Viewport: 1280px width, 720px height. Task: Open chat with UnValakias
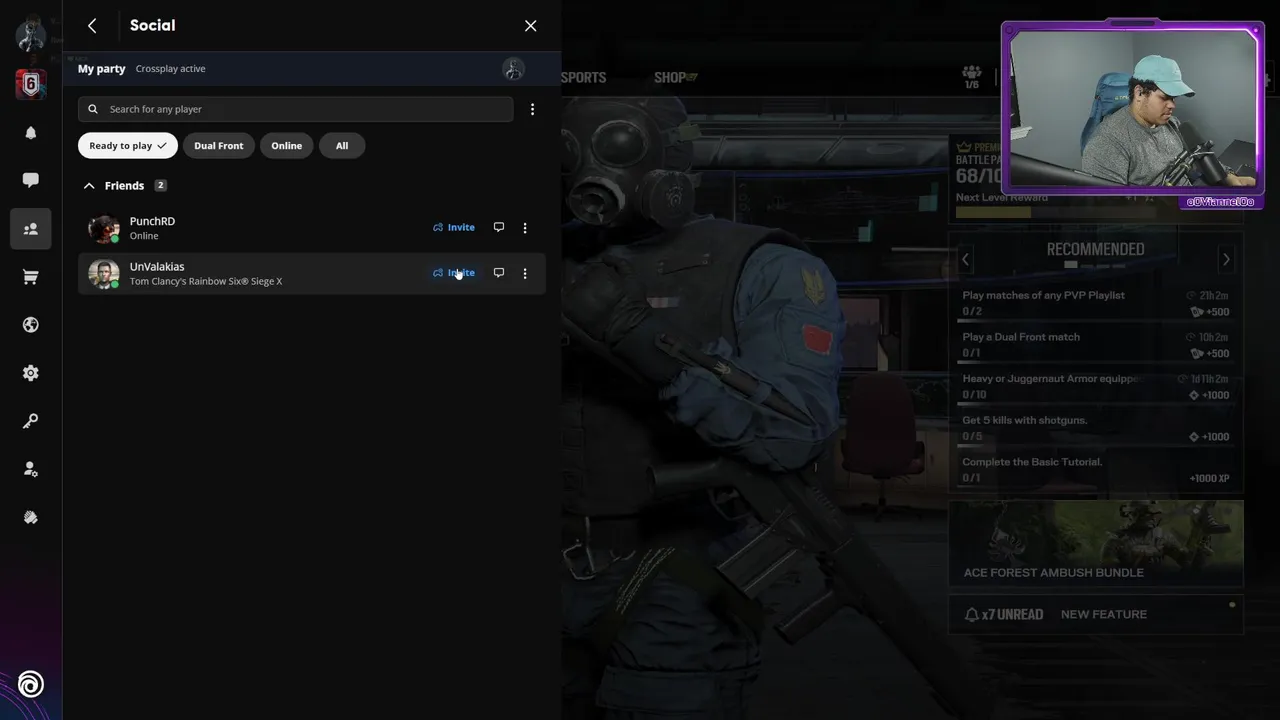(x=499, y=273)
